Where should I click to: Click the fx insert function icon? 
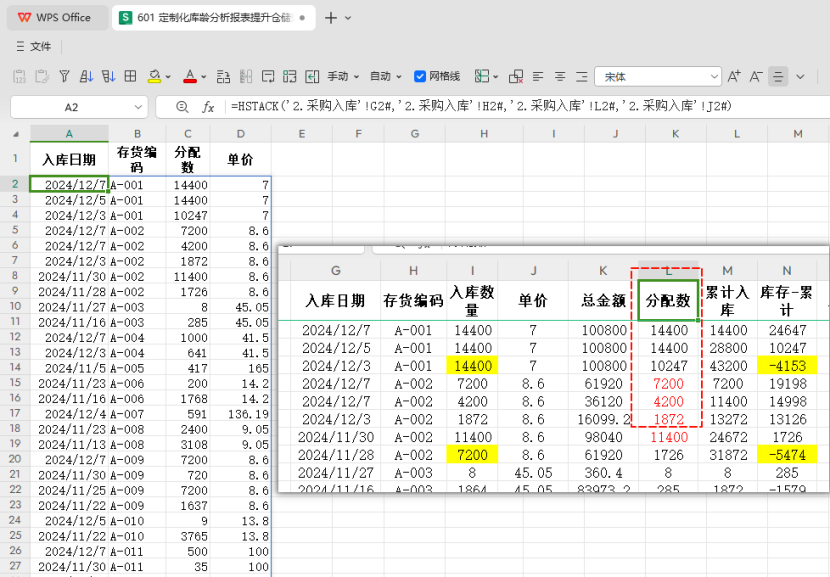point(208,107)
